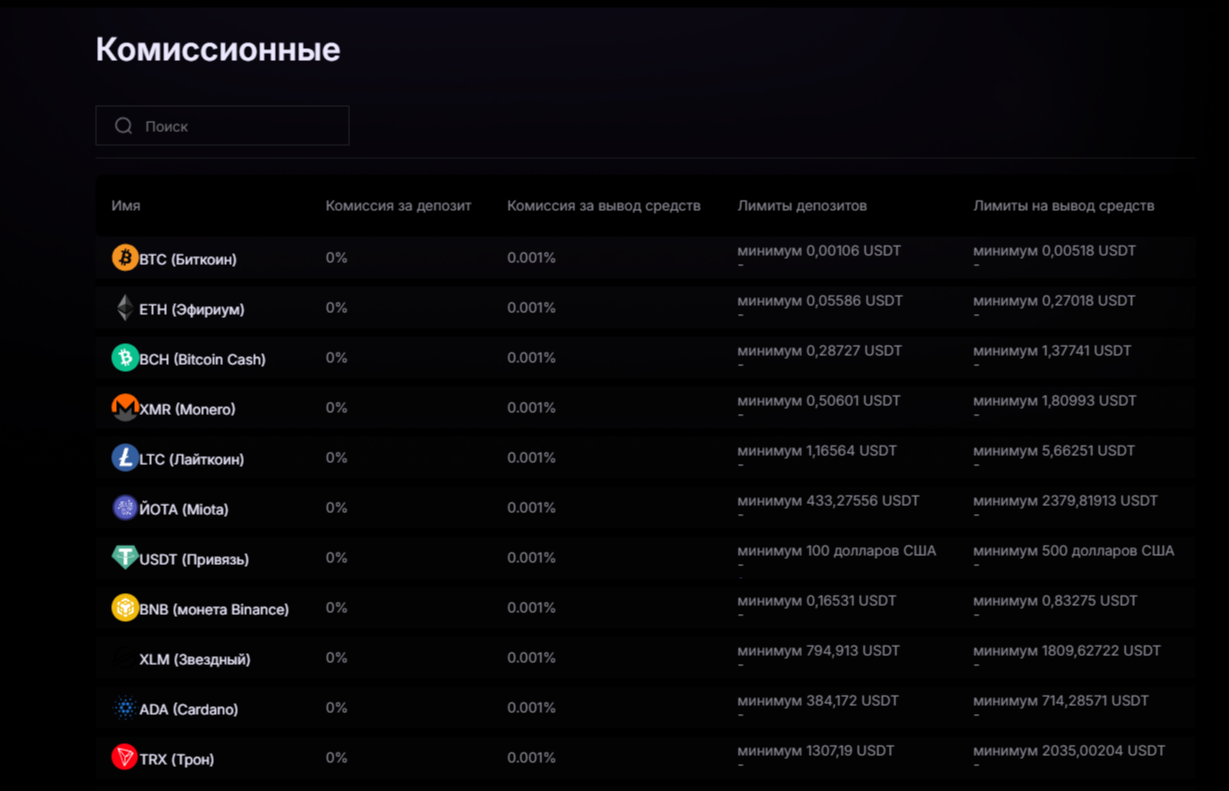Viewport: 1229px width, 791px height.
Task: Select the USDT (Привязь) row name
Action: point(194,559)
